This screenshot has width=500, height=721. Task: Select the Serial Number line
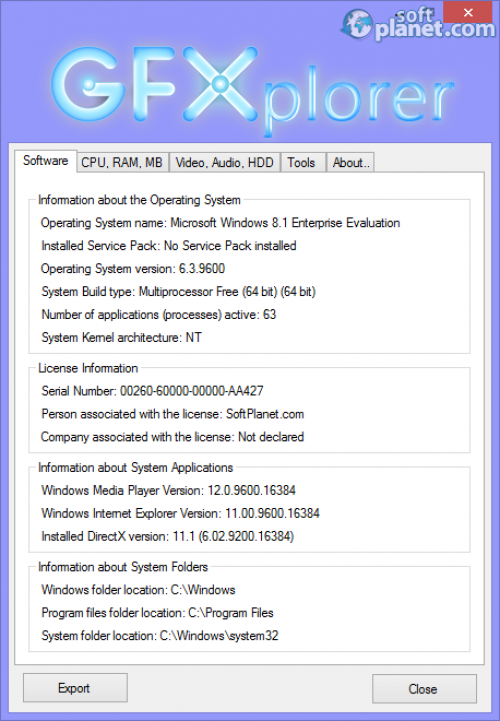click(152, 391)
